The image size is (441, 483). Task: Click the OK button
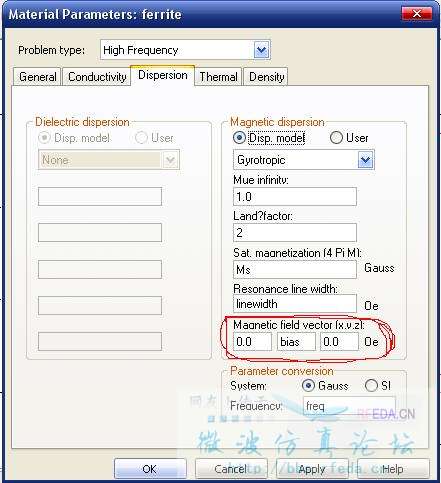click(x=150, y=469)
